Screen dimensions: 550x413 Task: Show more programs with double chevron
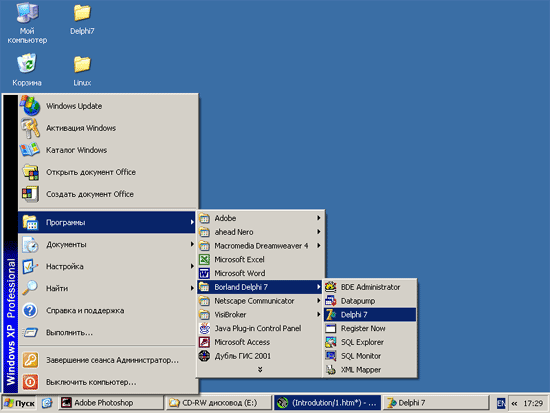pos(260,369)
